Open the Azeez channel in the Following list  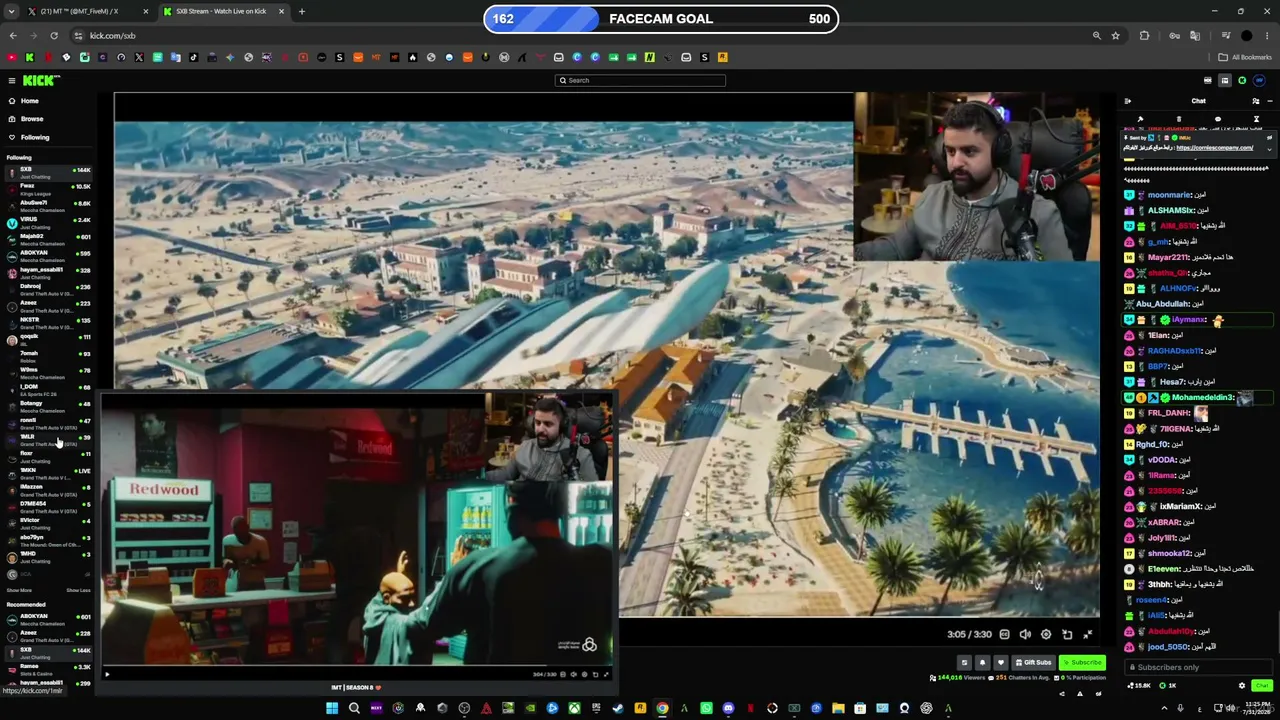[x=48, y=306]
